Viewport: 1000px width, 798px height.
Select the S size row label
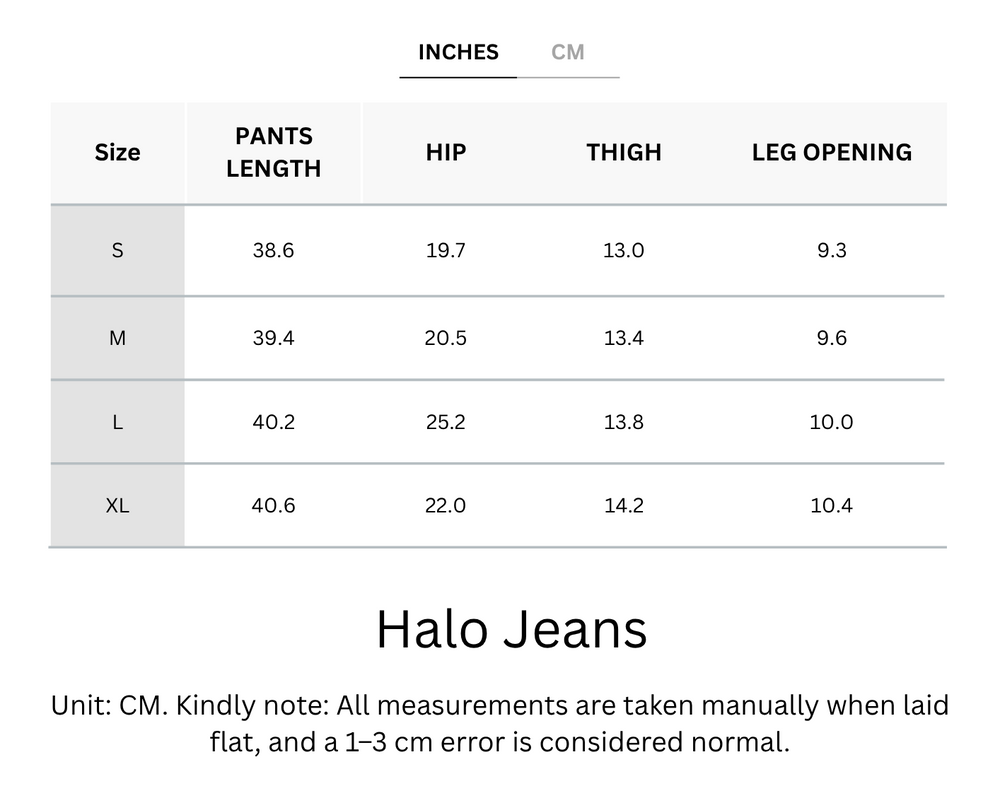pyautogui.click(x=117, y=251)
